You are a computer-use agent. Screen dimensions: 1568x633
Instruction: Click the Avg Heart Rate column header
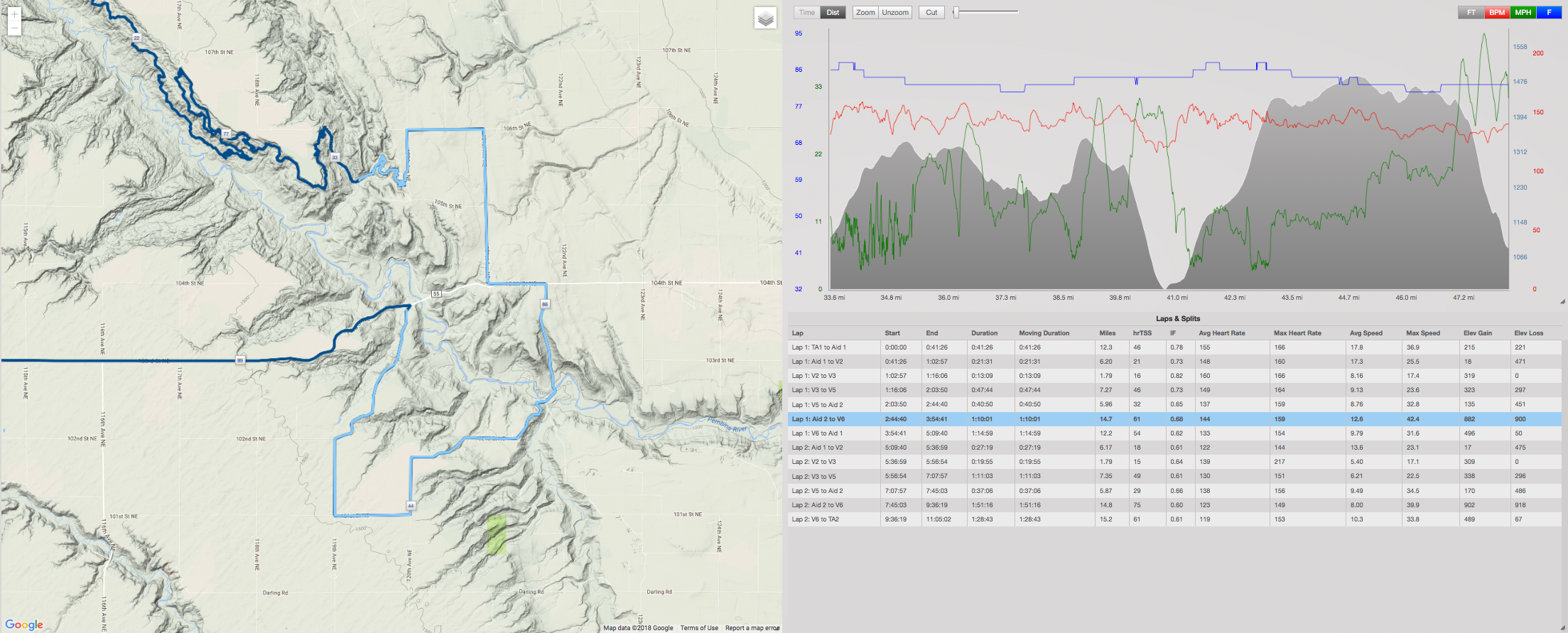point(1221,333)
